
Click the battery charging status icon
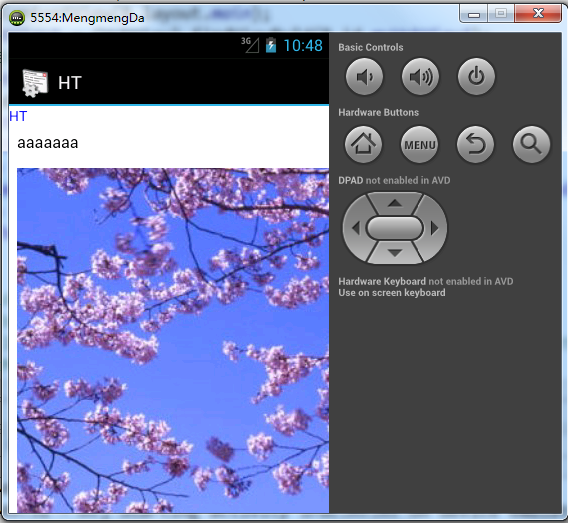271,45
